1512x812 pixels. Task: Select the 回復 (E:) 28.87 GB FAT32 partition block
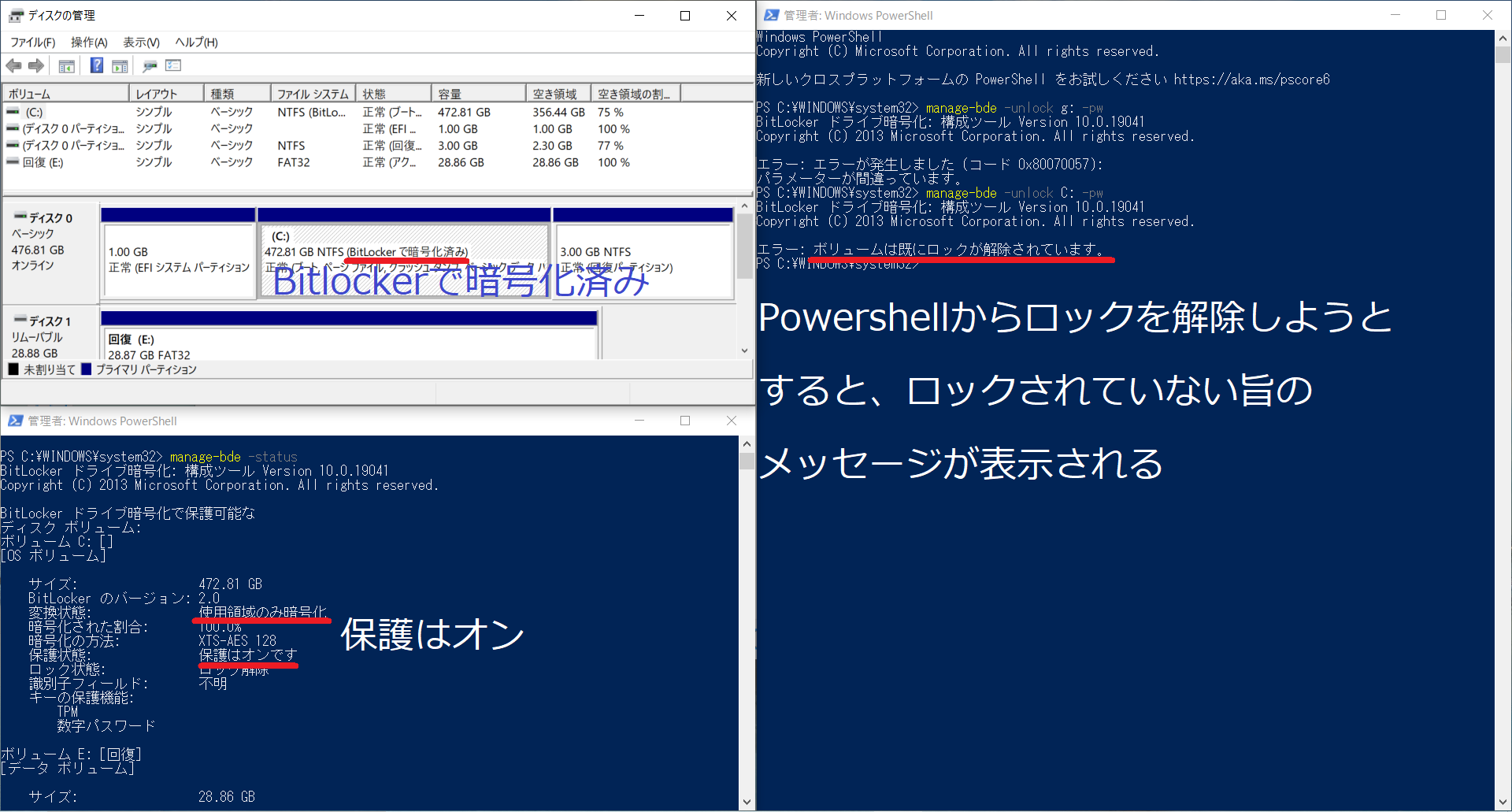[350, 343]
